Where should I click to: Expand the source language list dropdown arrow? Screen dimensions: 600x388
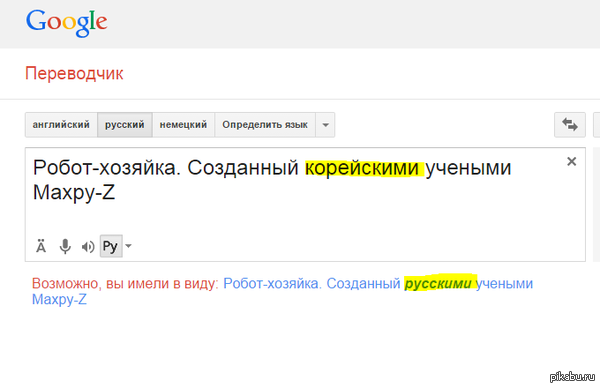tap(325, 125)
